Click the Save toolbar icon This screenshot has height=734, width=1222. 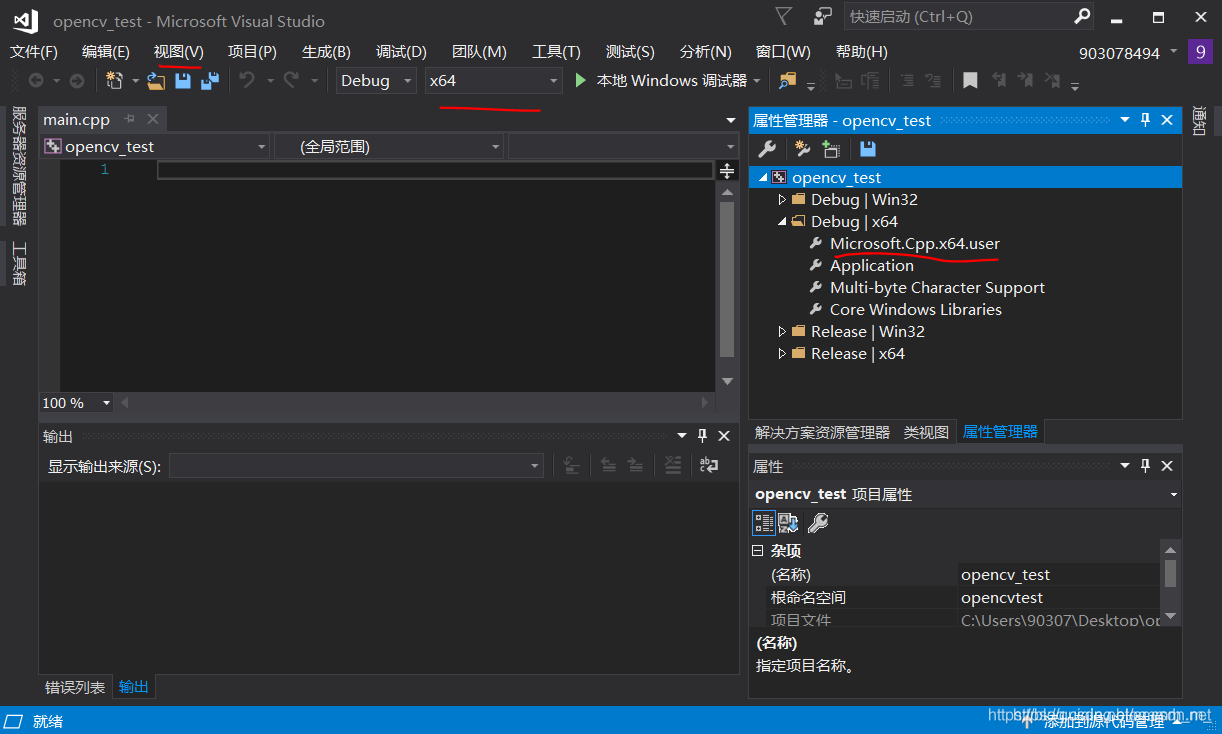click(183, 81)
